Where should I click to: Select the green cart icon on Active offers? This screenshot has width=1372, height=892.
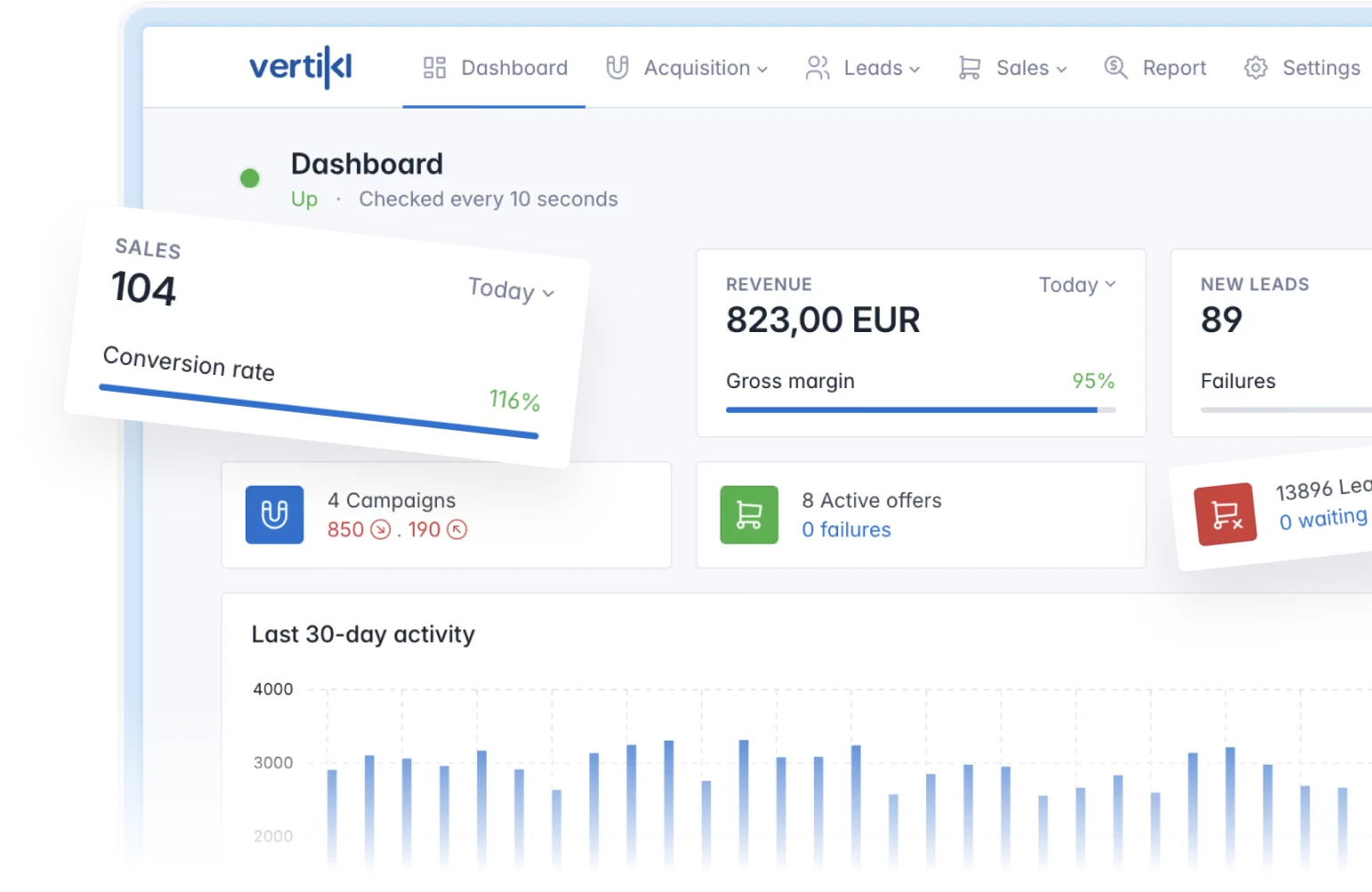pos(748,515)
